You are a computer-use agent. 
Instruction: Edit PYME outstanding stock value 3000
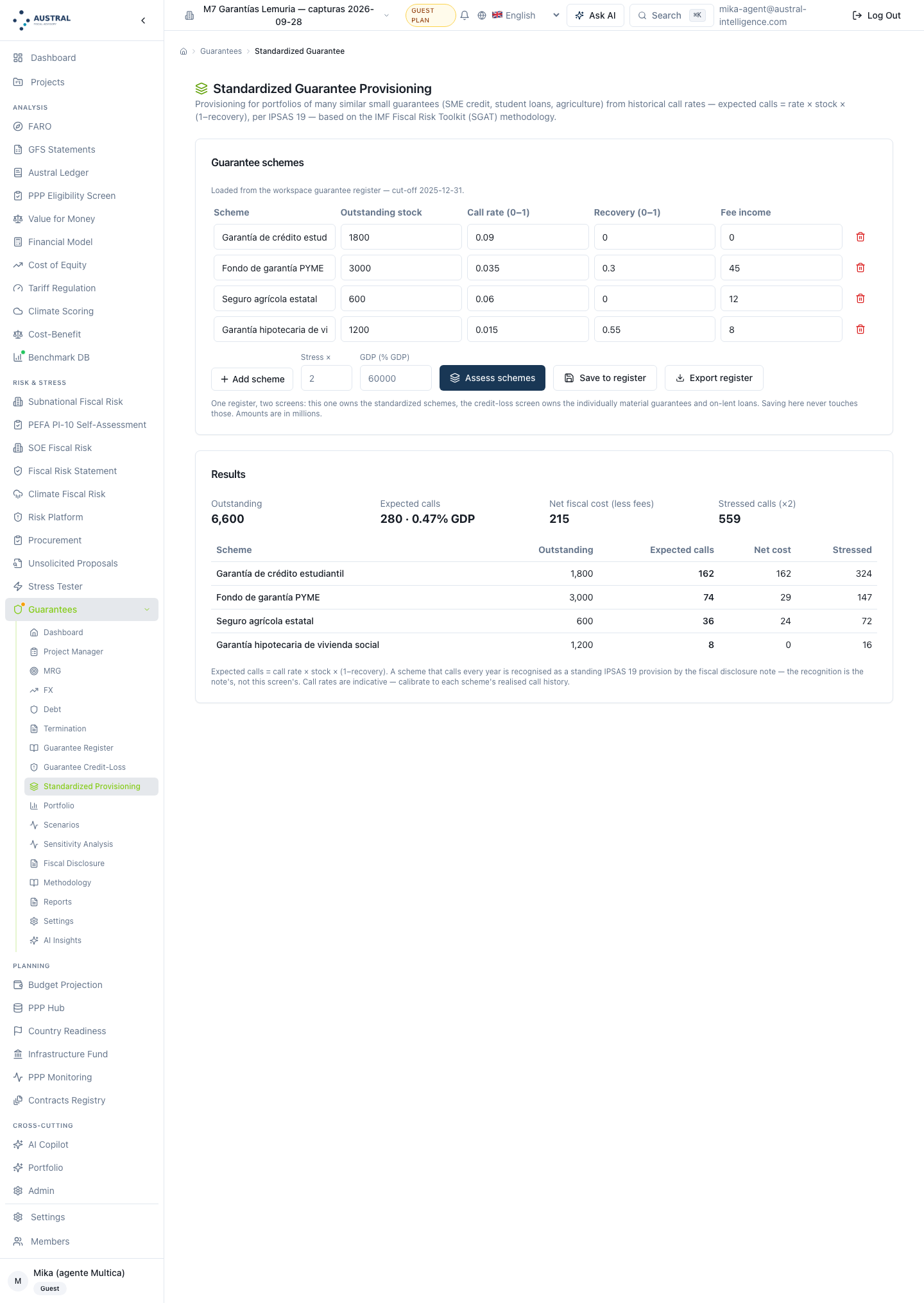(x=401, y=268)
